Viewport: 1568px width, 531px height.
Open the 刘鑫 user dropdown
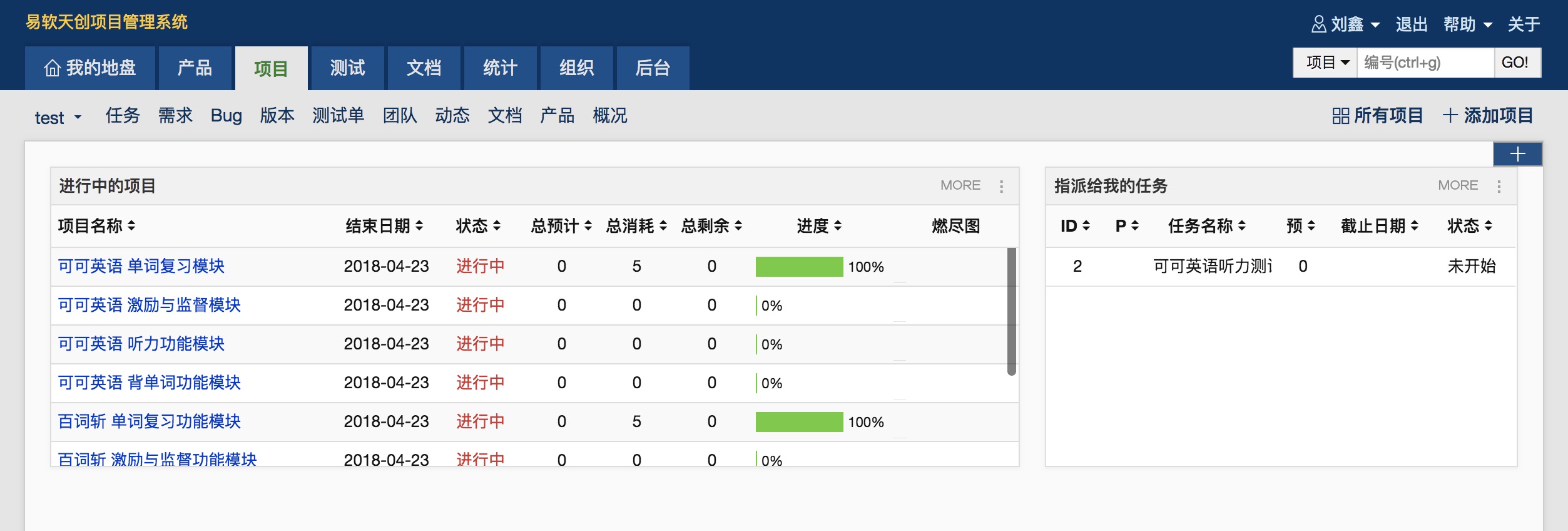(x=1345, y=24)
